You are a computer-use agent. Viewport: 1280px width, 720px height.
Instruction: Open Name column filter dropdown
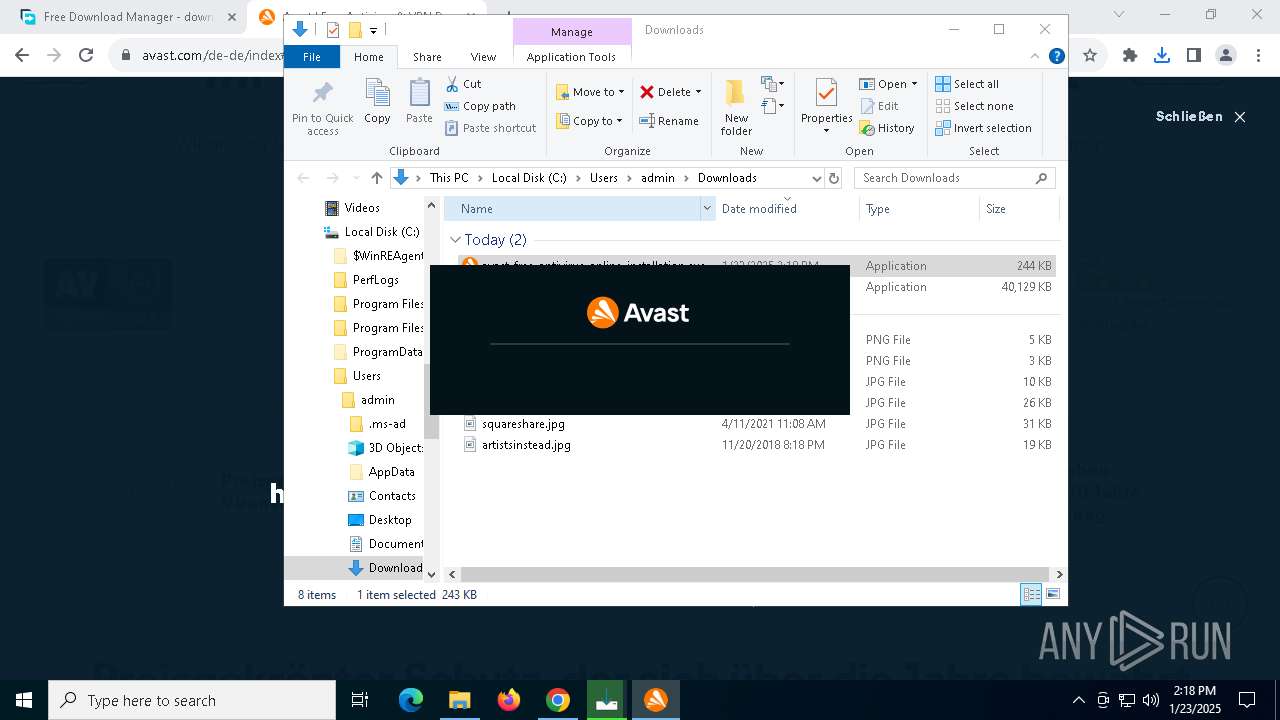(x=708, y=208)
